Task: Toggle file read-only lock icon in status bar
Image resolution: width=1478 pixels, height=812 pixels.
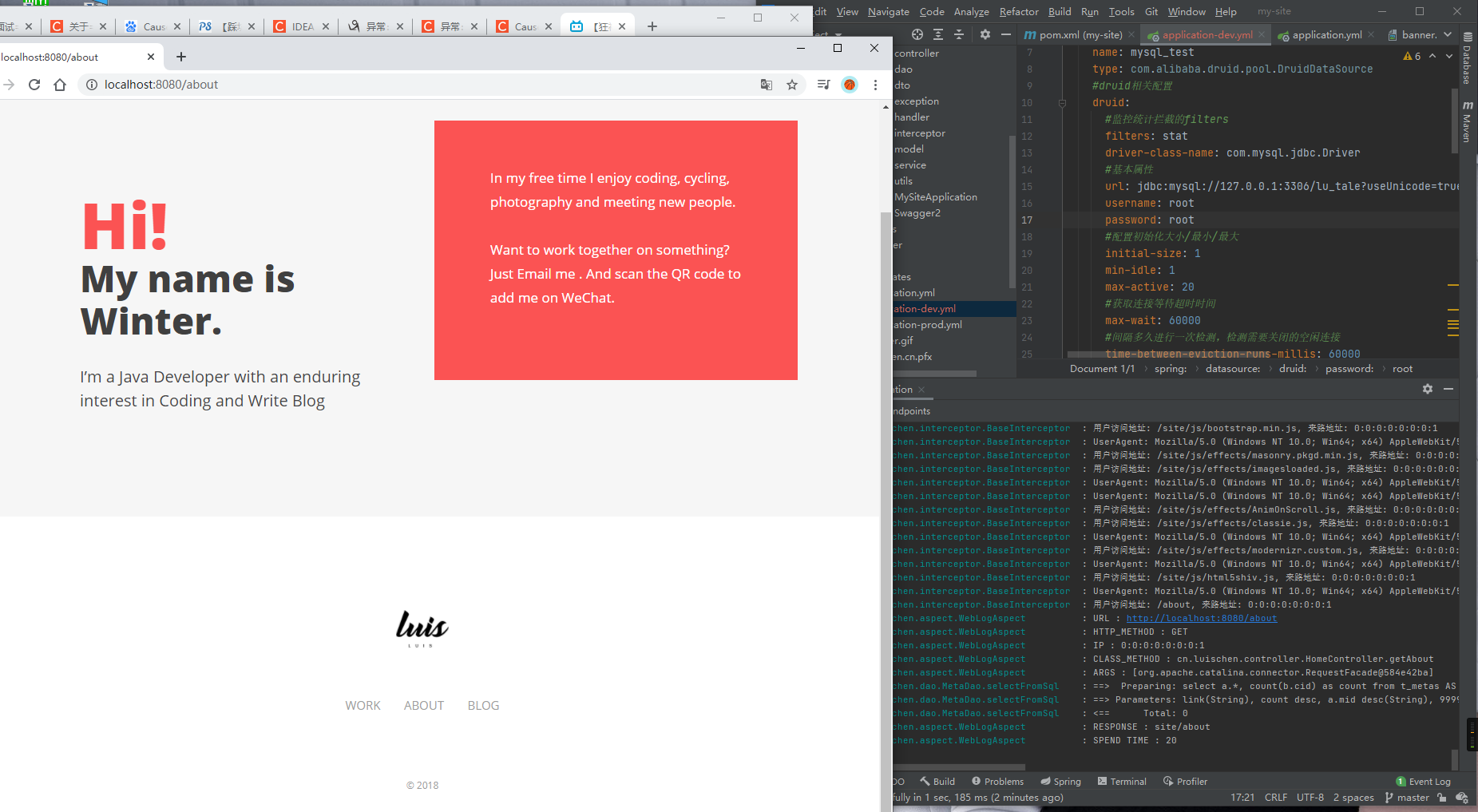Action: click(x=1442, y=798)
